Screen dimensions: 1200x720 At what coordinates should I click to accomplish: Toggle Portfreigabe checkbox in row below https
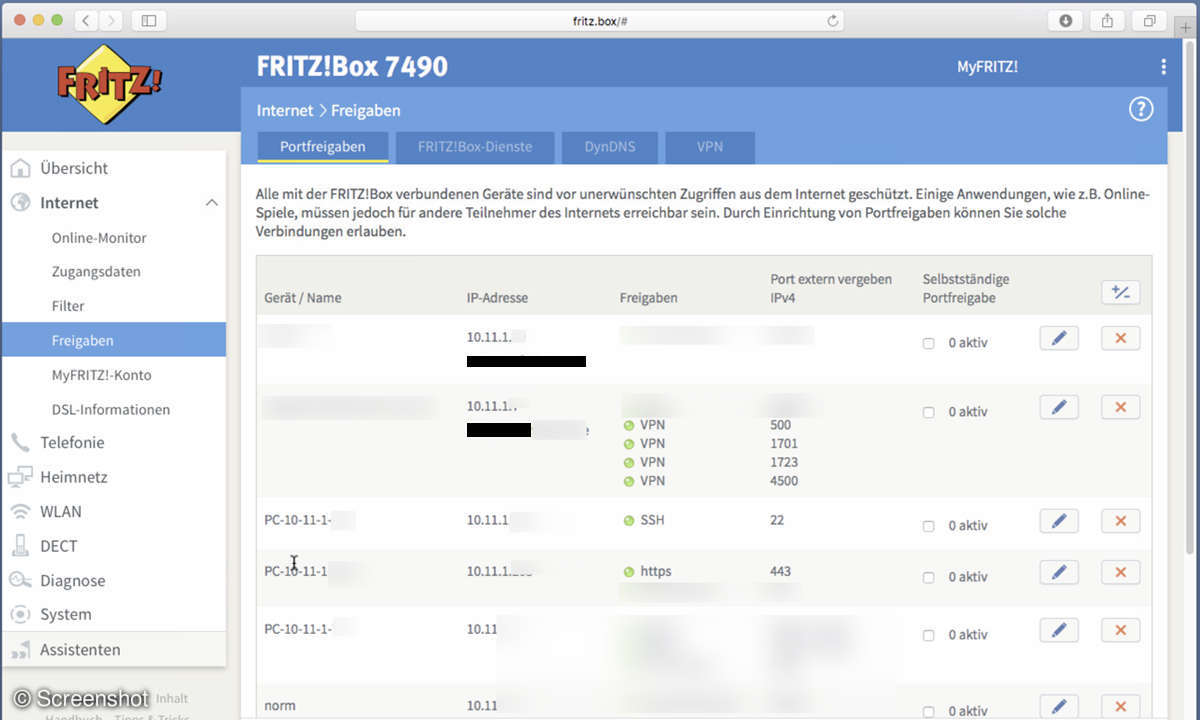pos(928,635)
